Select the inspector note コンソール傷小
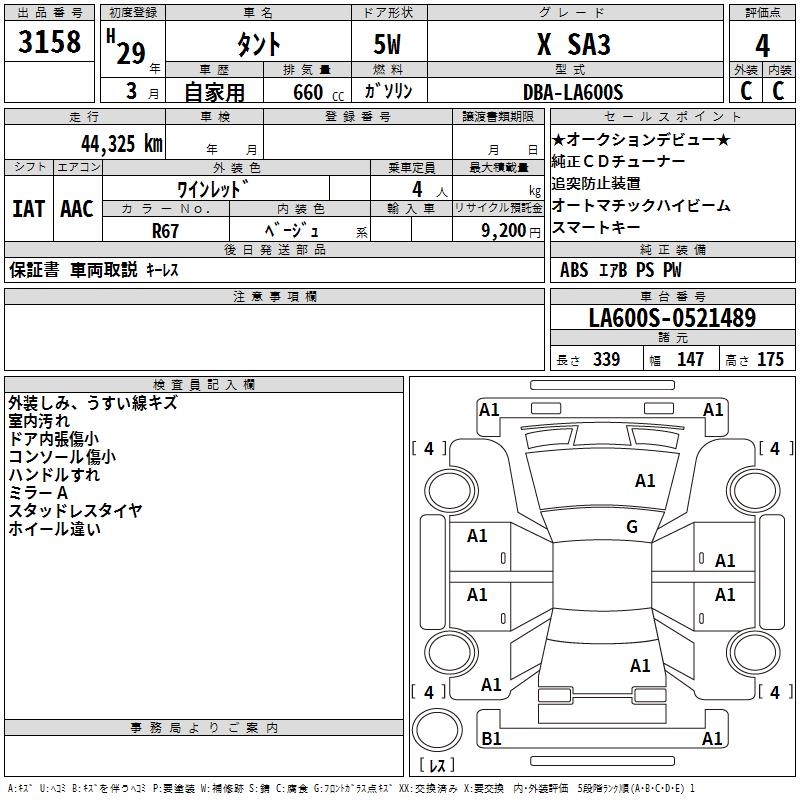Screen dimensions: 800x800 (62, 457)
